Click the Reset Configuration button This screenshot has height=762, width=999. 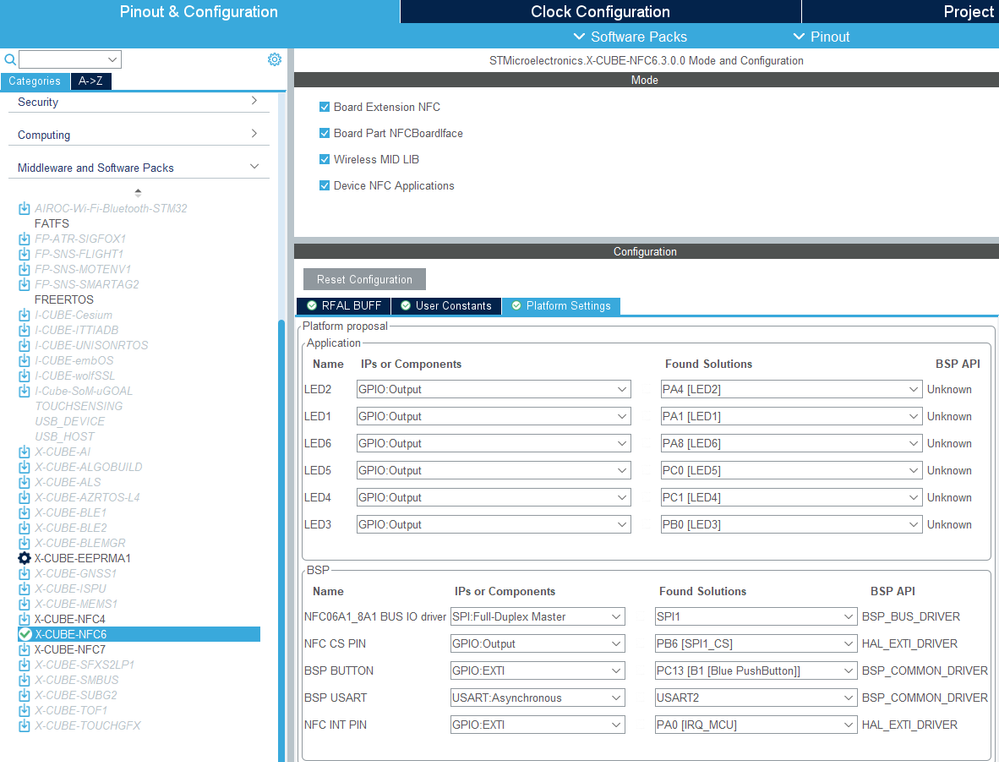(x=364, y=279)
